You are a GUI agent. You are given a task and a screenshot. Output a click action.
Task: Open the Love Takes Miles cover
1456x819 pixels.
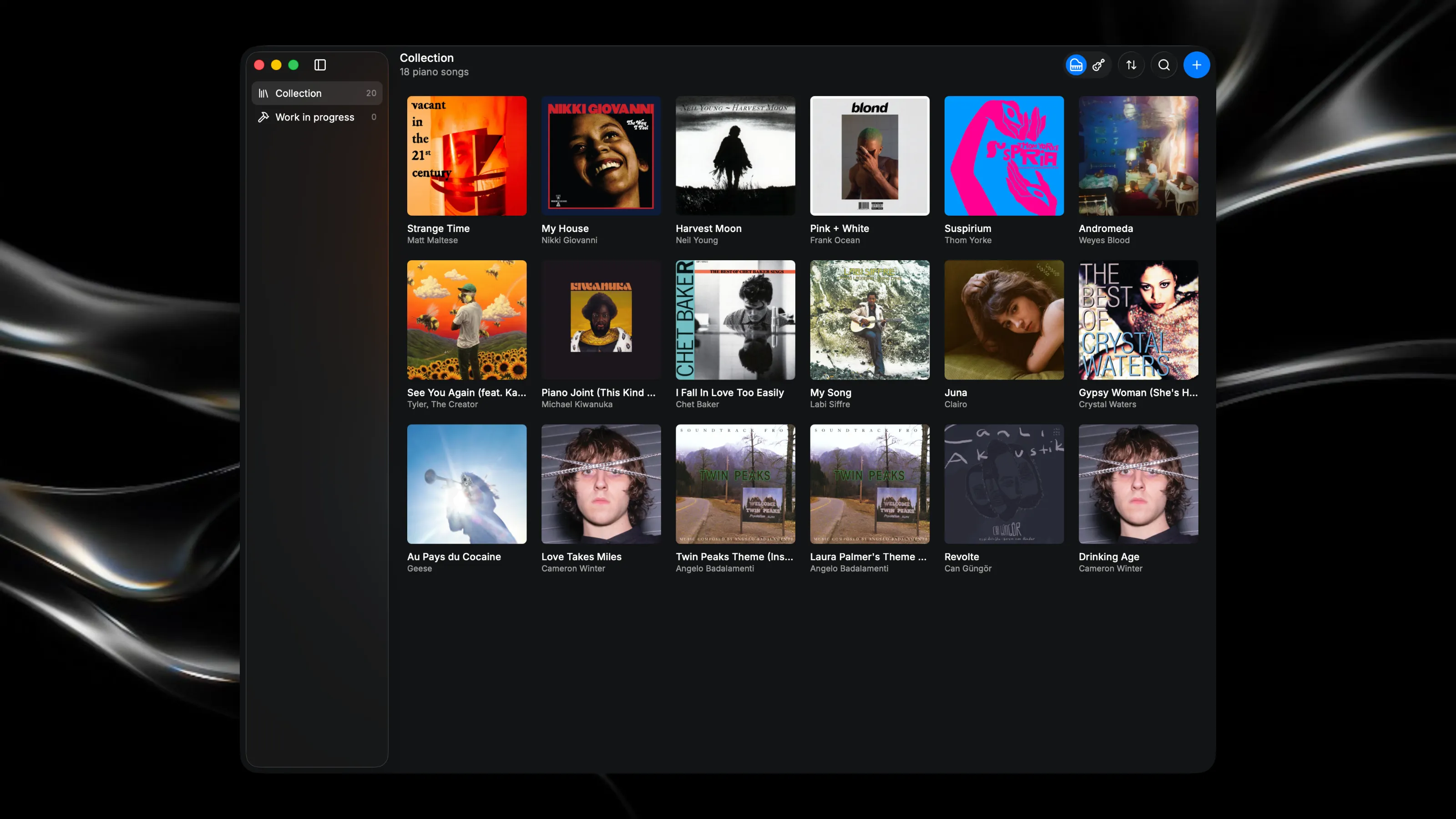[x=601, y=484]
